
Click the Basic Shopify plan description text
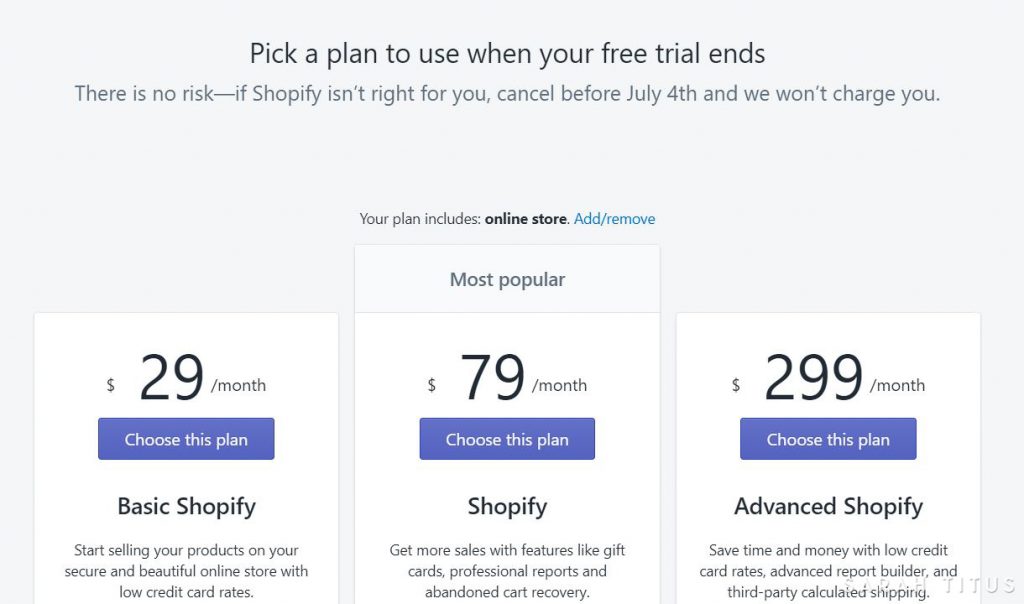click(x=186, y=571)
